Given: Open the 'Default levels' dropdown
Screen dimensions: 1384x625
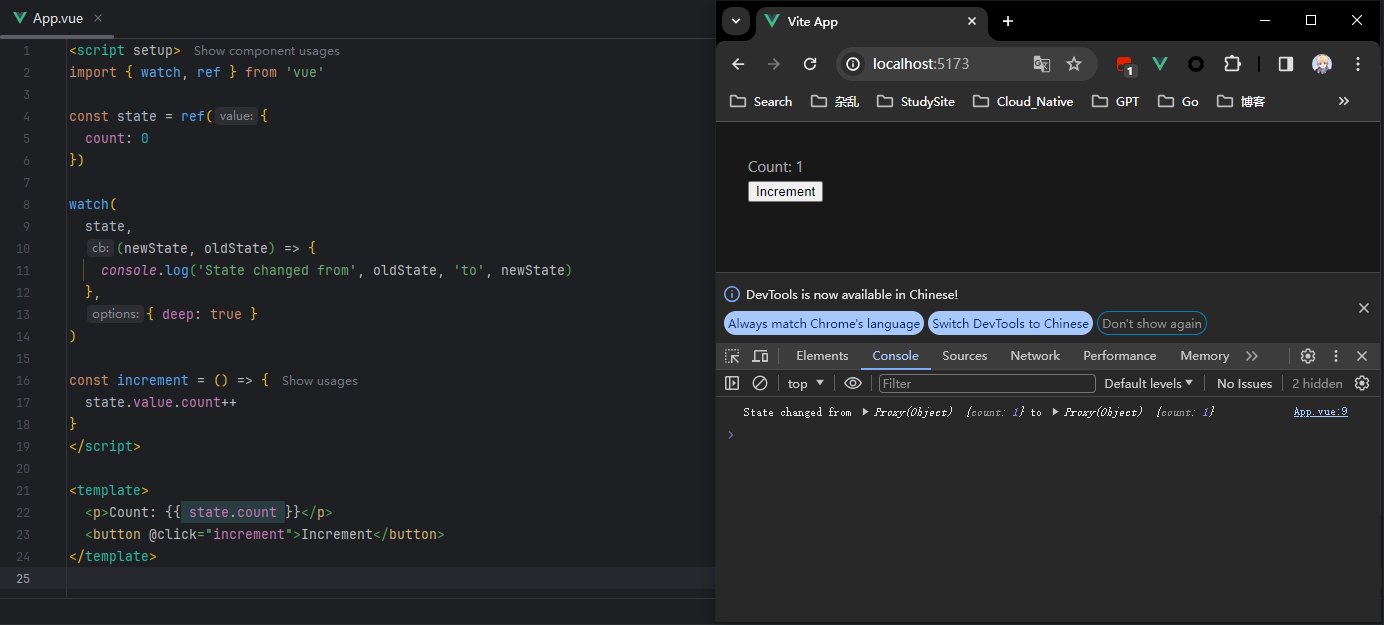Looking at the screenshot, I should [x=1149, y=383].
